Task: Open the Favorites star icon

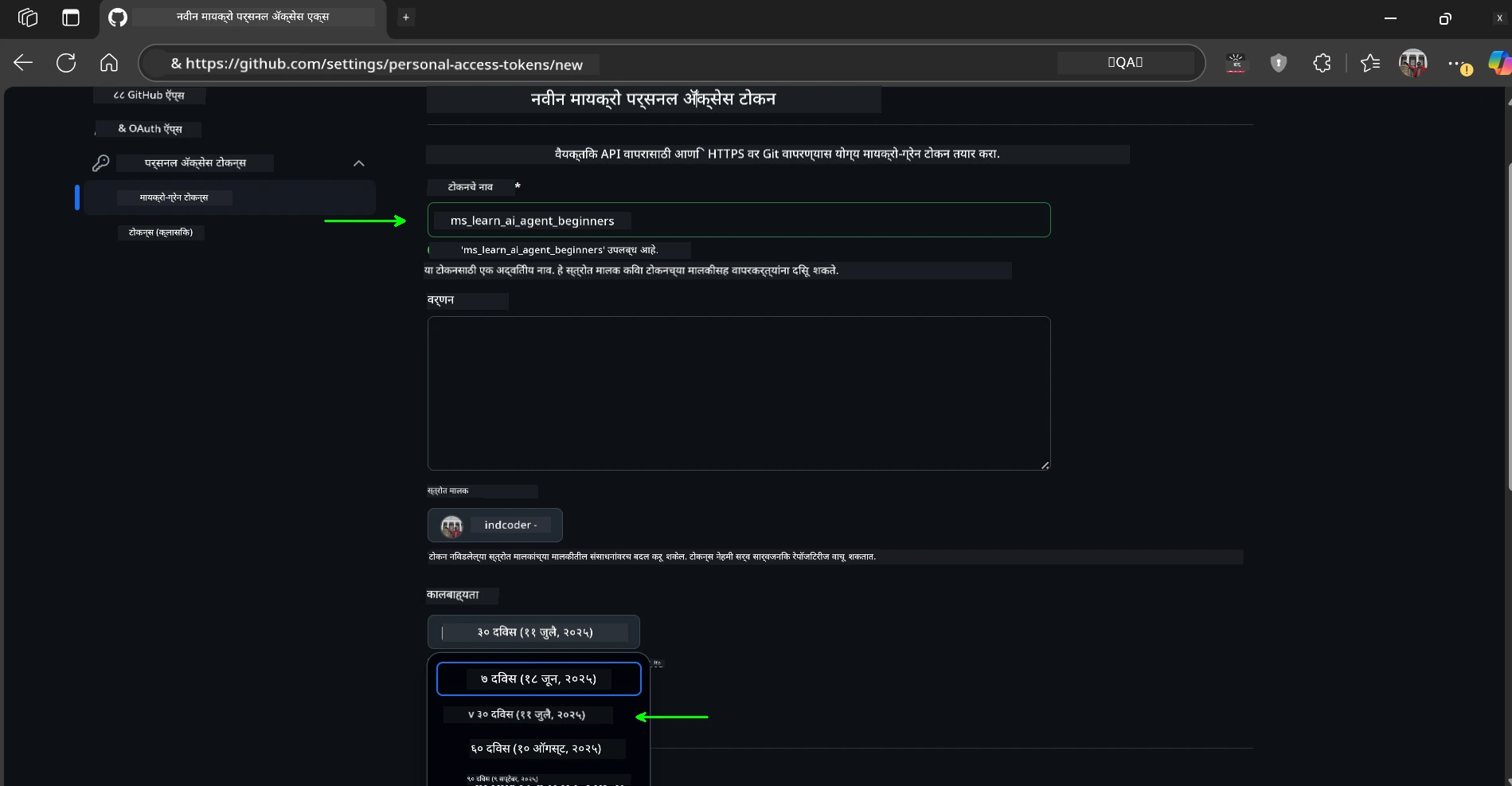Action: [x=1370, y=63]
